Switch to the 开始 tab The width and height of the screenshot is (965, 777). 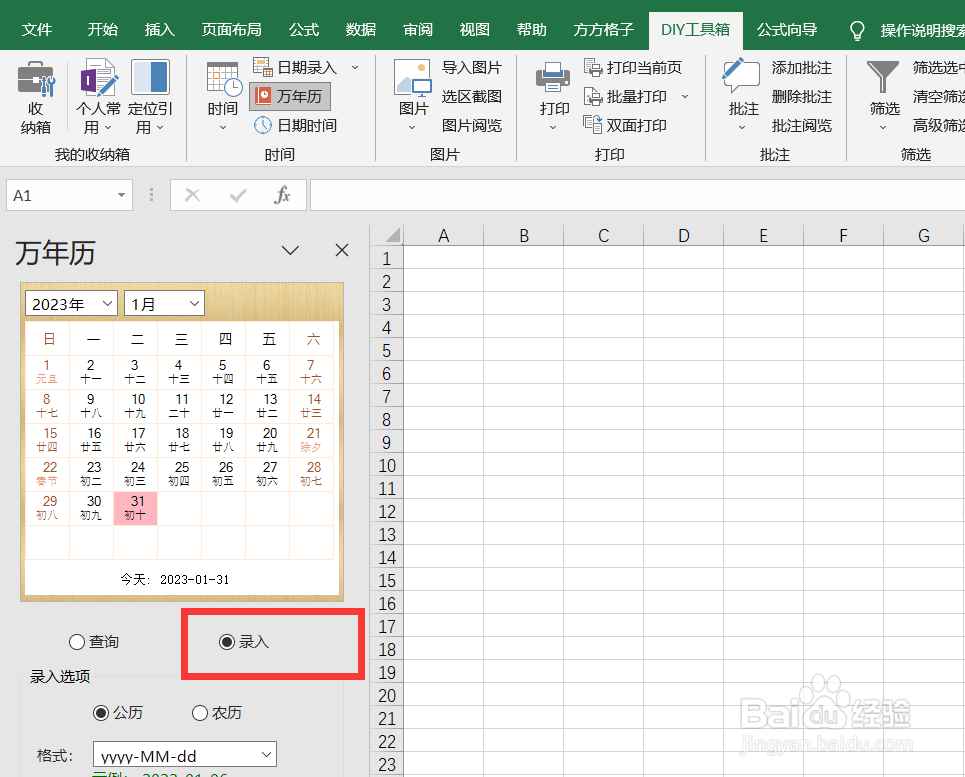(x=102, y=30)
